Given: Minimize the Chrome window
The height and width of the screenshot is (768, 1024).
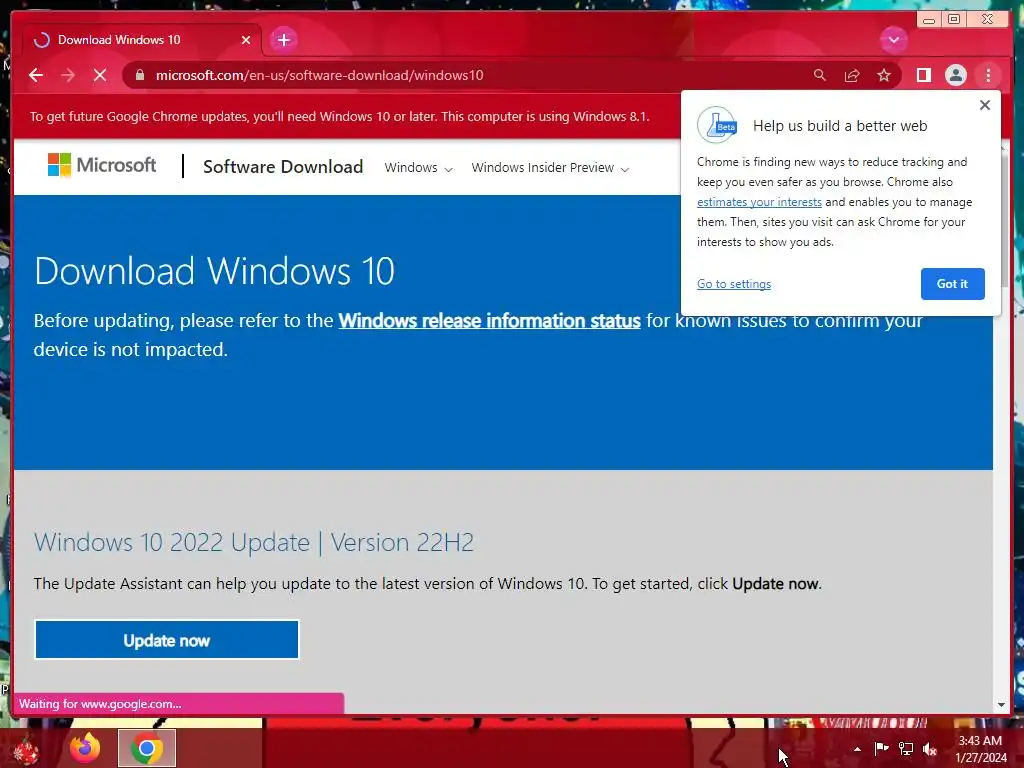Looking at the screenshot, I should (x=928, y=20).
